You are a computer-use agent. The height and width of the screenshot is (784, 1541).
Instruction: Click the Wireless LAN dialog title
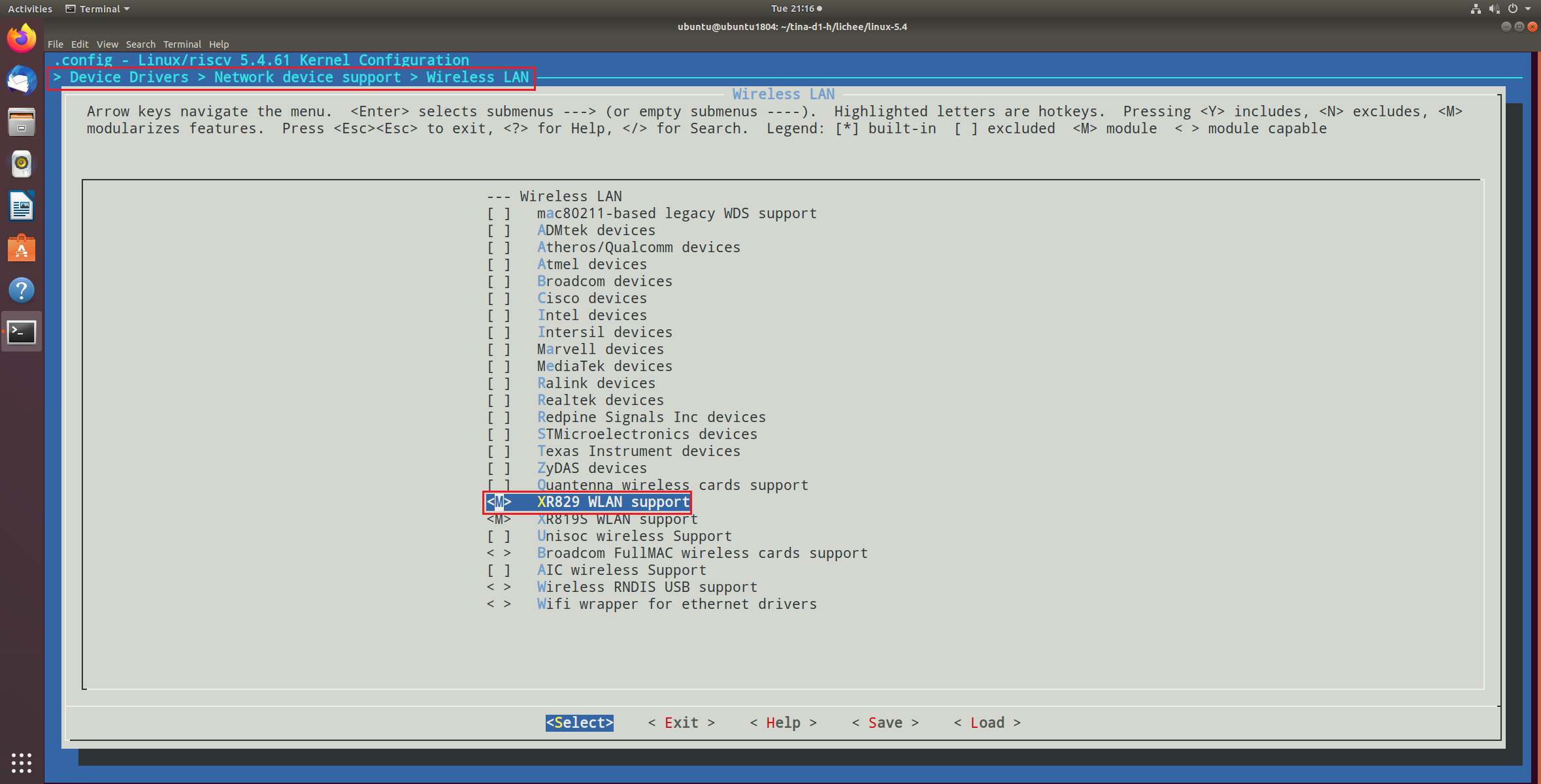783,94
